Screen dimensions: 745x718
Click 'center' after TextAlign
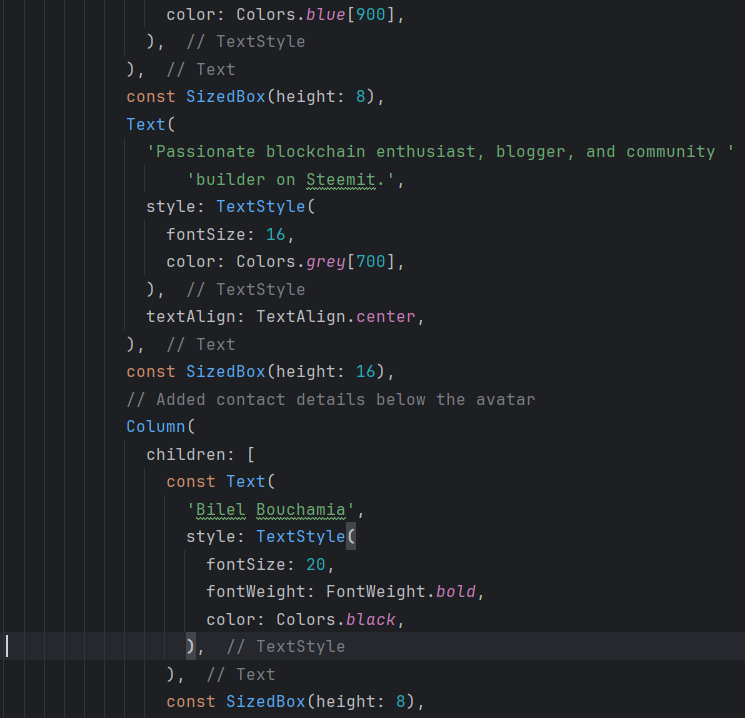click(x=386, y=317)
